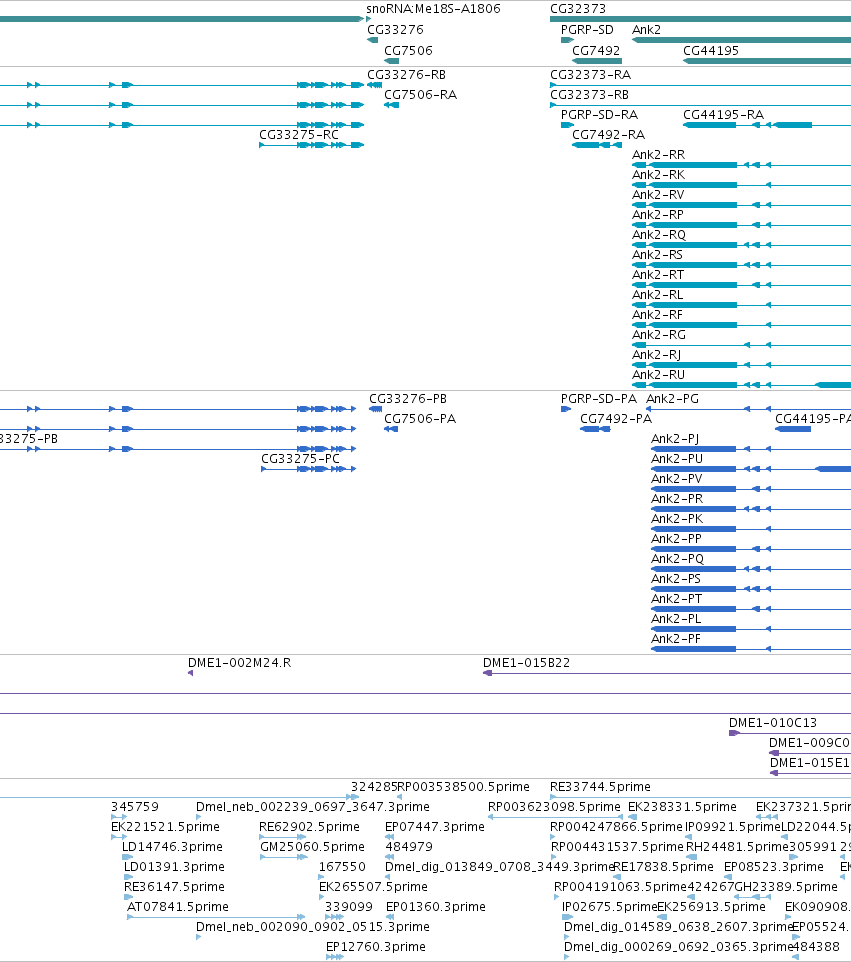This screenshot has width=851, height=962.
Task: Click protein CG33275-PC
Action: [300, 459]
